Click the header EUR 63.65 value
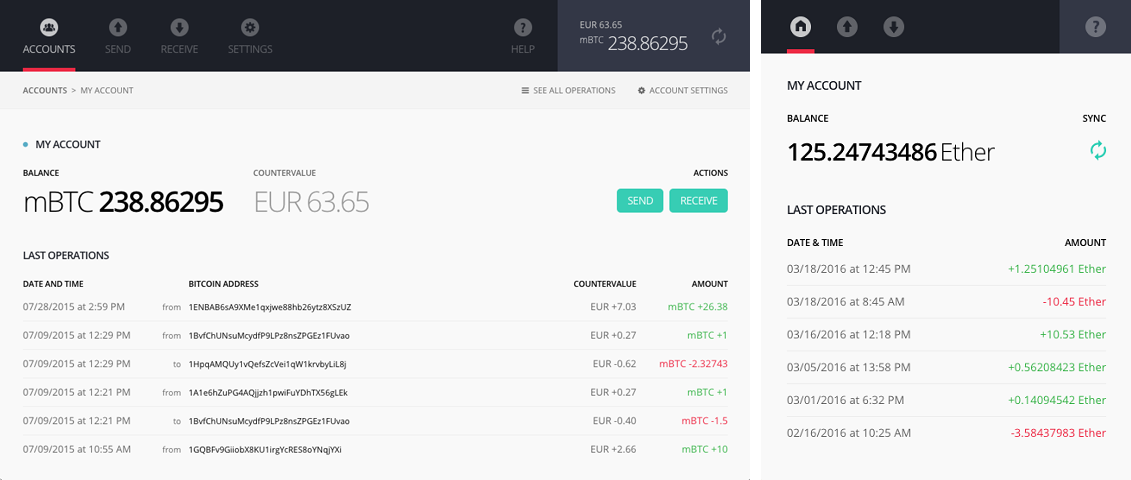1131x480 pixels. (601, 25)
